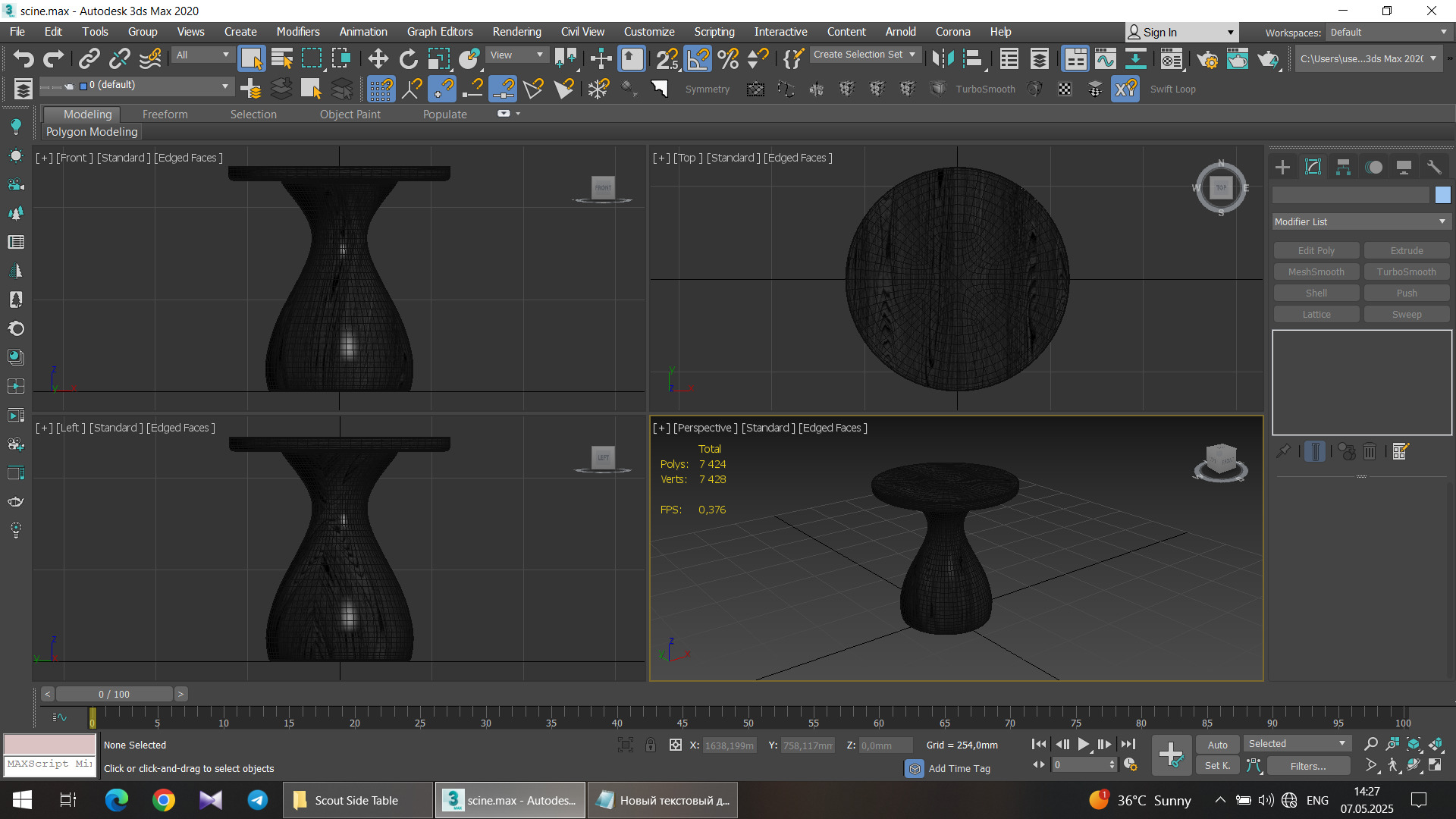Click the object color swatch
Viewport: 1456px width, 819px height.
pyautogui.click(x=1442, y=195)
